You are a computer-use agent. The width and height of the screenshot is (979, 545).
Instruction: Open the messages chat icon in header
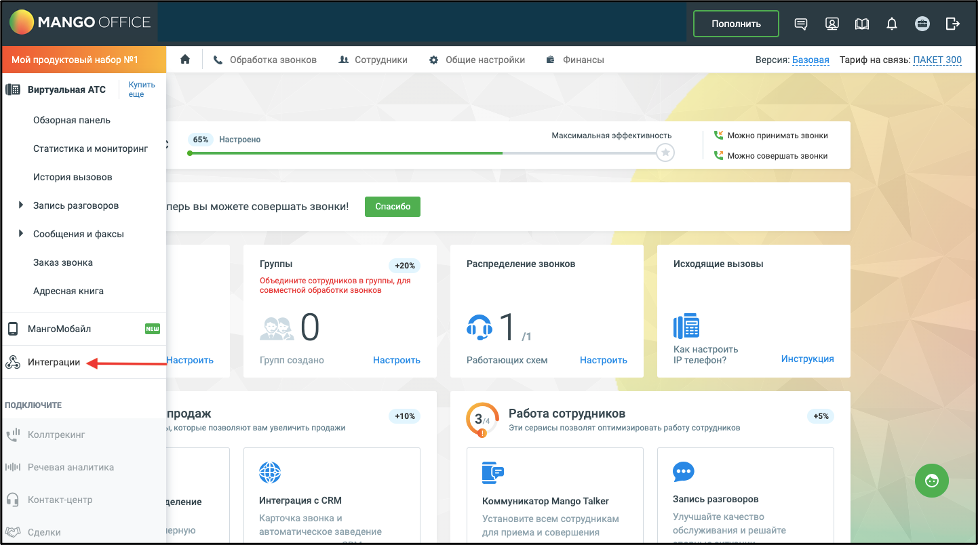pyautogui.click(x=800, y=24)
